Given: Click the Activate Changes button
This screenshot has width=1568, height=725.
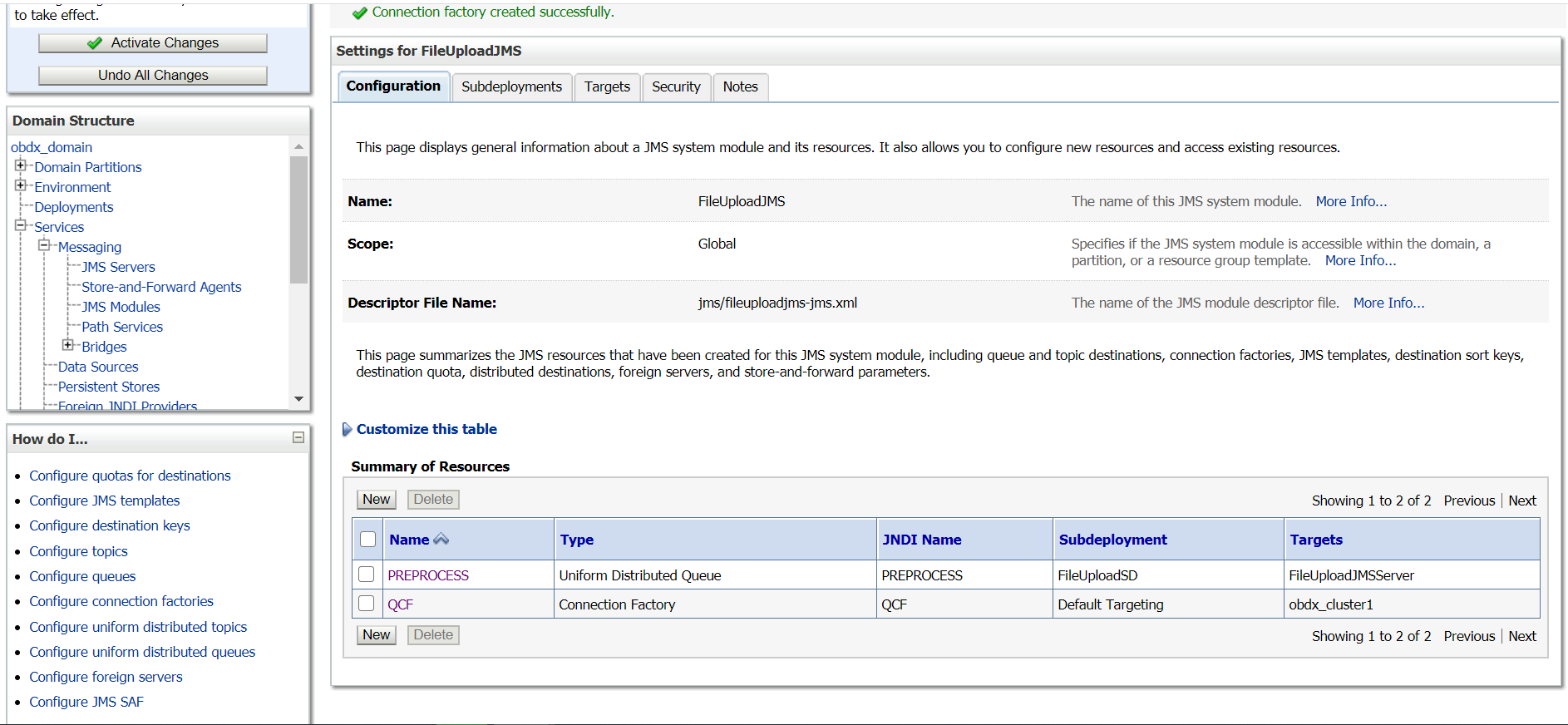Looking at the screenshot, I should (x=153, y=43).
